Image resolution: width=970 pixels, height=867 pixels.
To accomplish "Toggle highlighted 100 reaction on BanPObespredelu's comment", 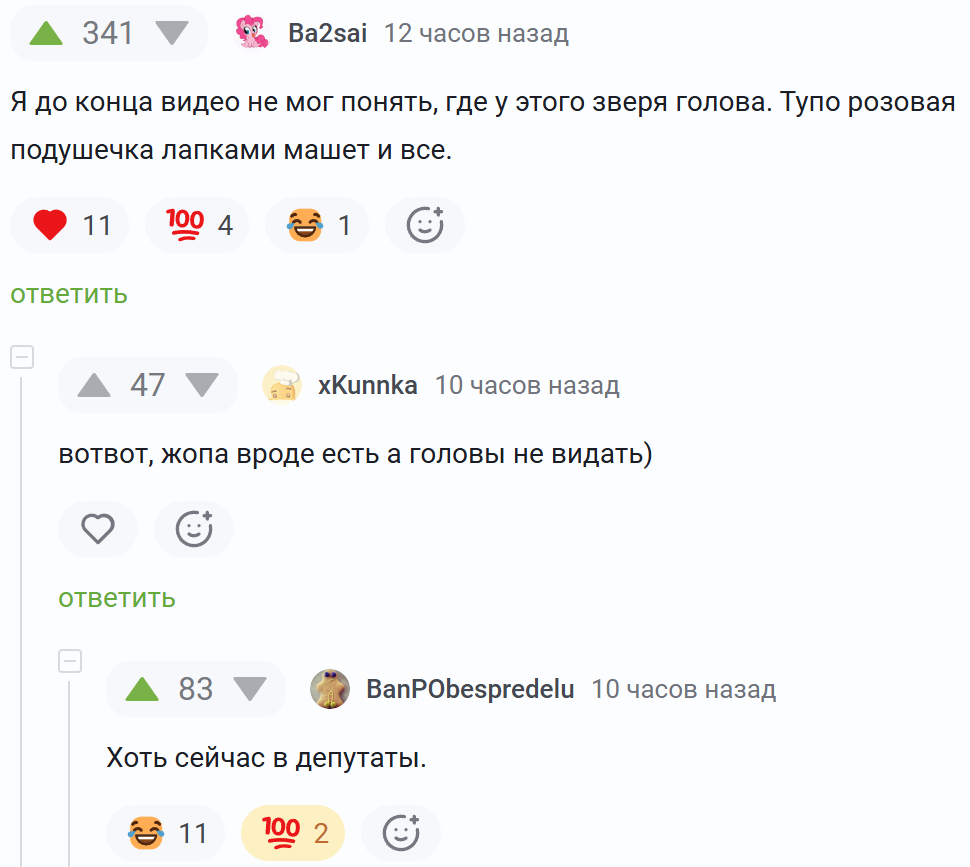I will (x=293, y=833).
